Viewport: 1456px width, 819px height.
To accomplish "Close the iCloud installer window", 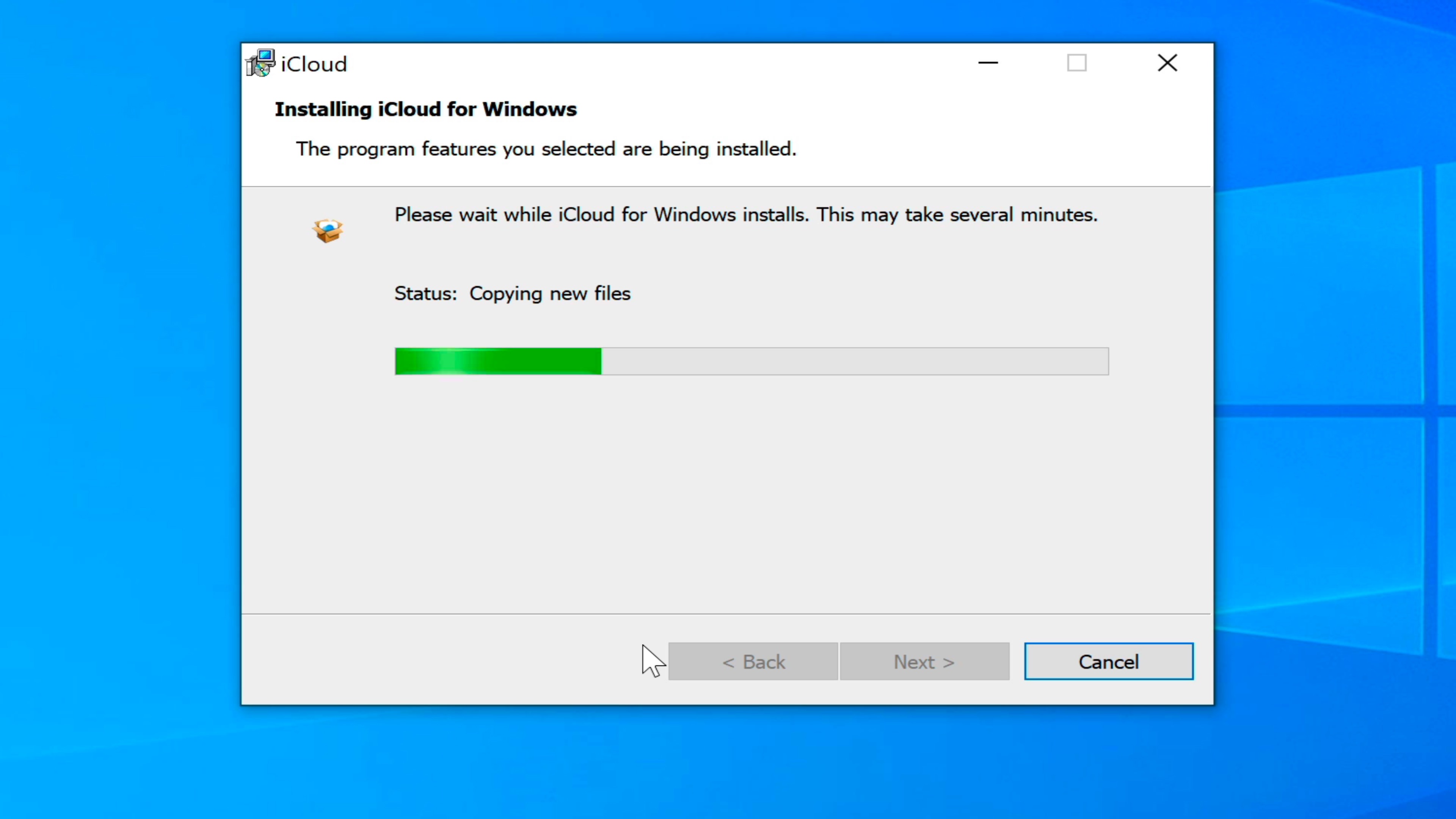I will (x=1167, y=63).
